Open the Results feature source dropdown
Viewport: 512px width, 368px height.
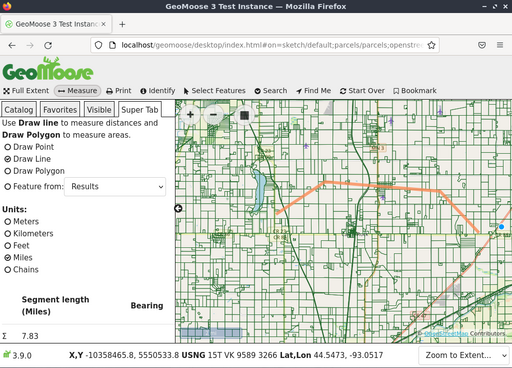pyautogui.click(x=115, y=187)
